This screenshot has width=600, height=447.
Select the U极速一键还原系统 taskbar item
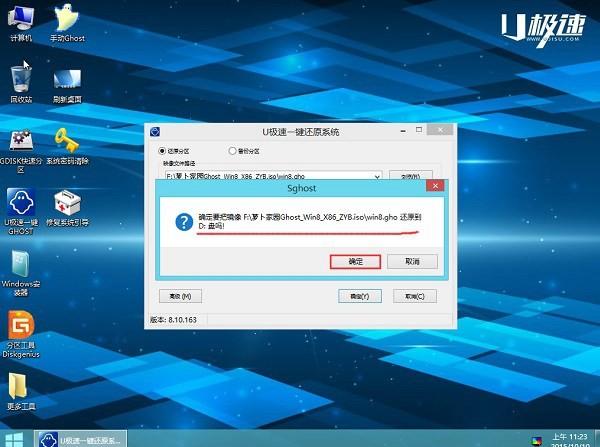(81, 439)
